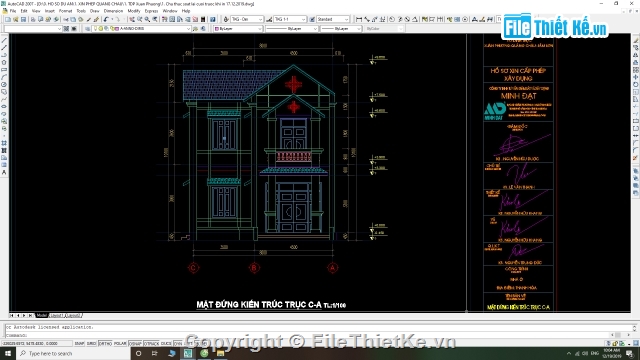The image size is (640, 360).
Task: Click the coordinates readout in status bar
Action: pyautogui.click(x=36, y=344)
